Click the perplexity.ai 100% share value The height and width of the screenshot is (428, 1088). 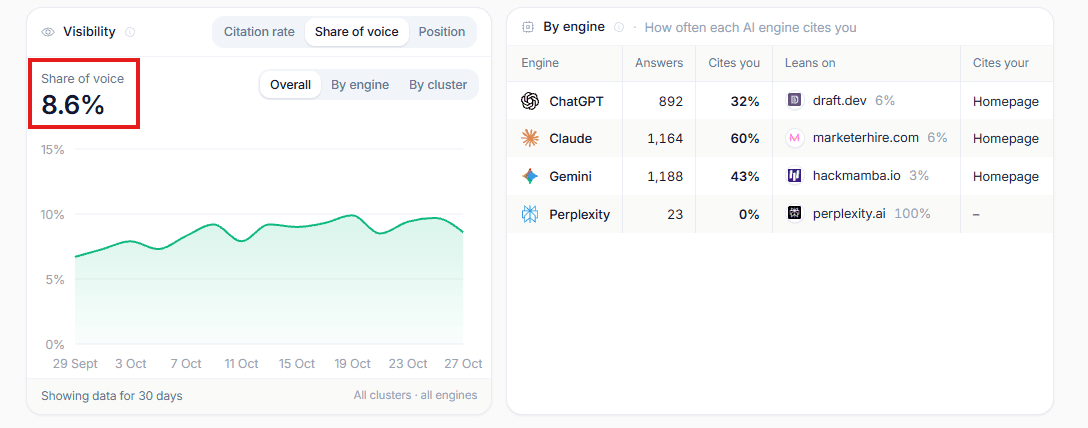[912, 214]
